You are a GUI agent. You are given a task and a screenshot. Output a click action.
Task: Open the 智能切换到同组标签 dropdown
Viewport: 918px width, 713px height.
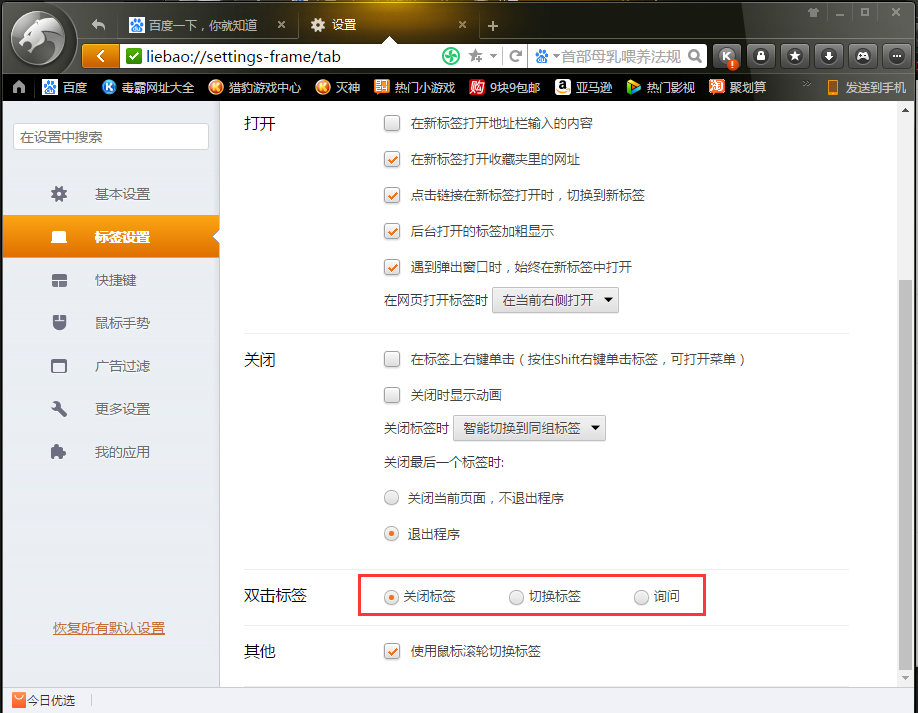[x=529, y=427]
